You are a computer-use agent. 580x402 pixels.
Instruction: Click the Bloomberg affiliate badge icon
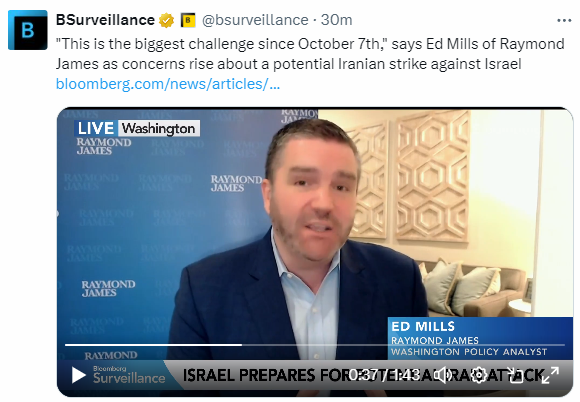point(188,20)
